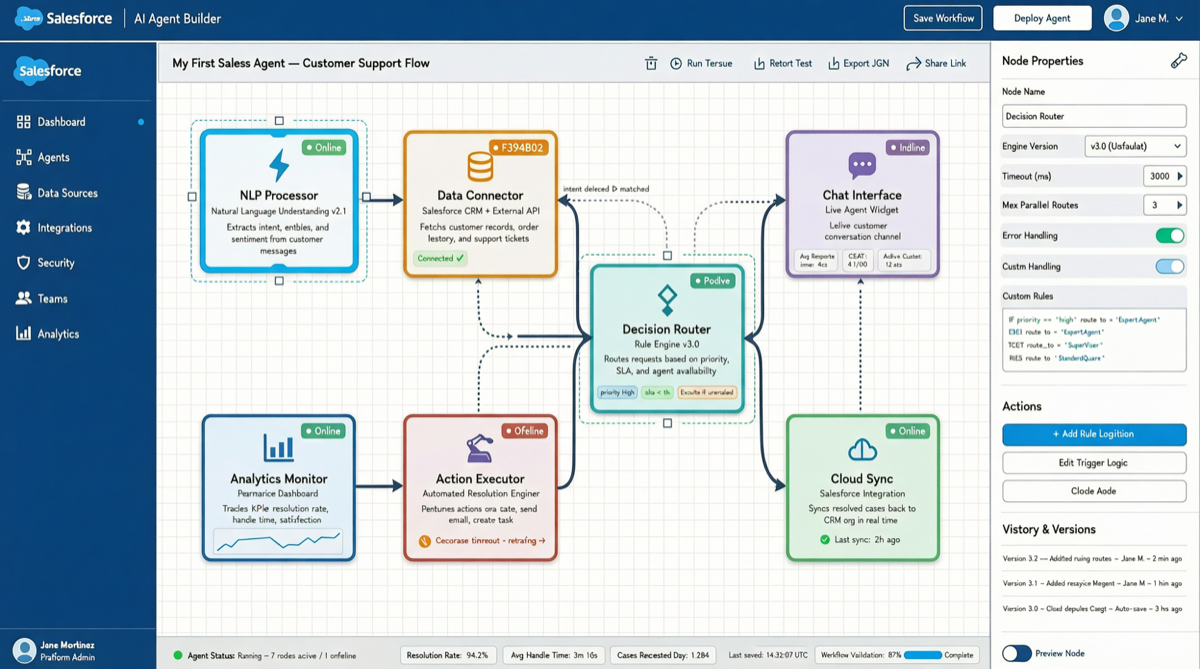The width and height of the screenshot is (1200, 669).
Task: Click the Agents icon in sidebar
Action: (x=23, y=157)
